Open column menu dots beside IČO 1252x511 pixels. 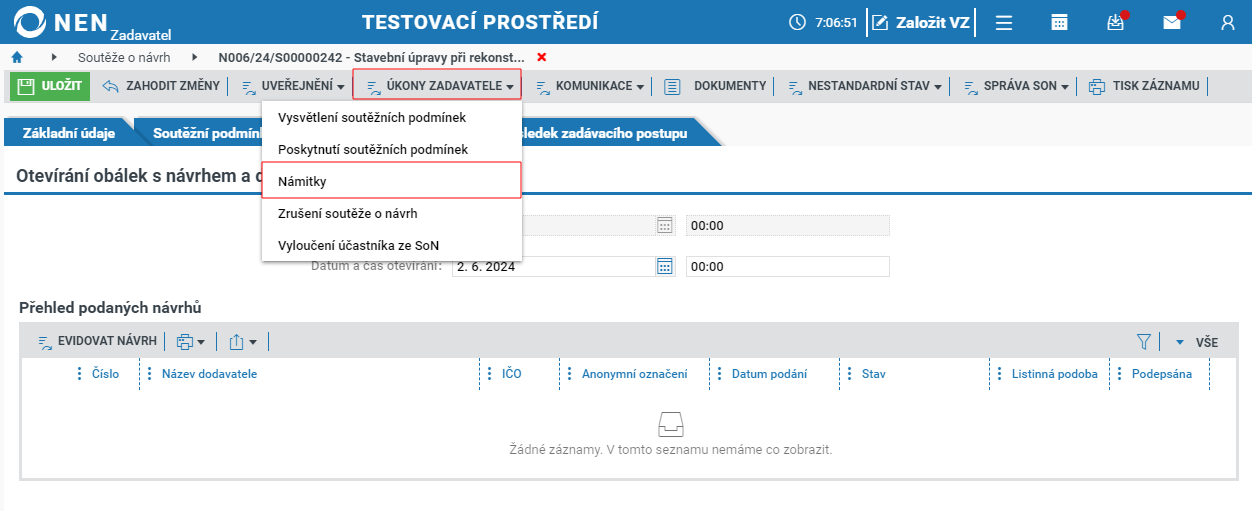[489, 374]
